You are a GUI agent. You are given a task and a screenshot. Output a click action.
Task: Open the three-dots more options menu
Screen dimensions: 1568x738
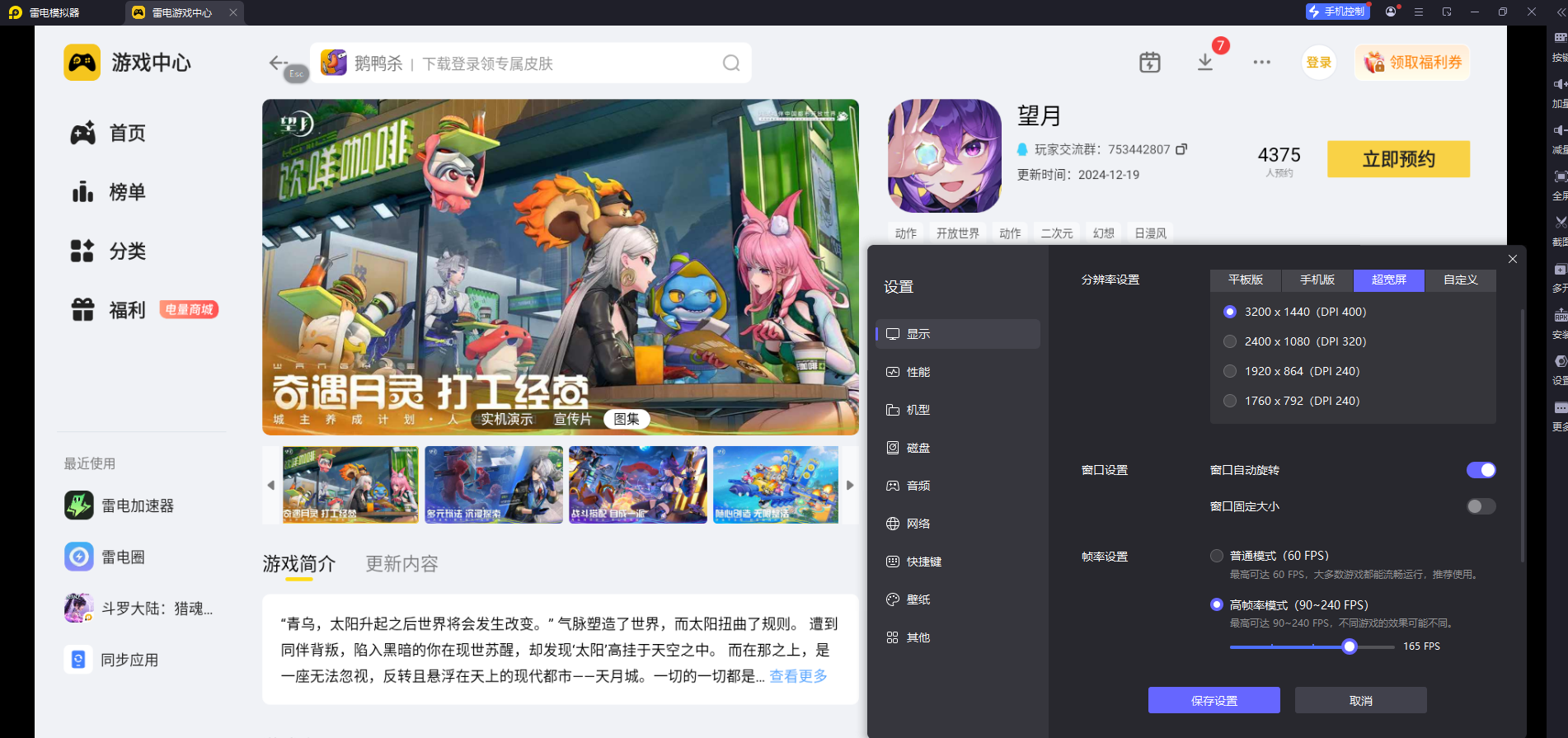(1261, 63)
